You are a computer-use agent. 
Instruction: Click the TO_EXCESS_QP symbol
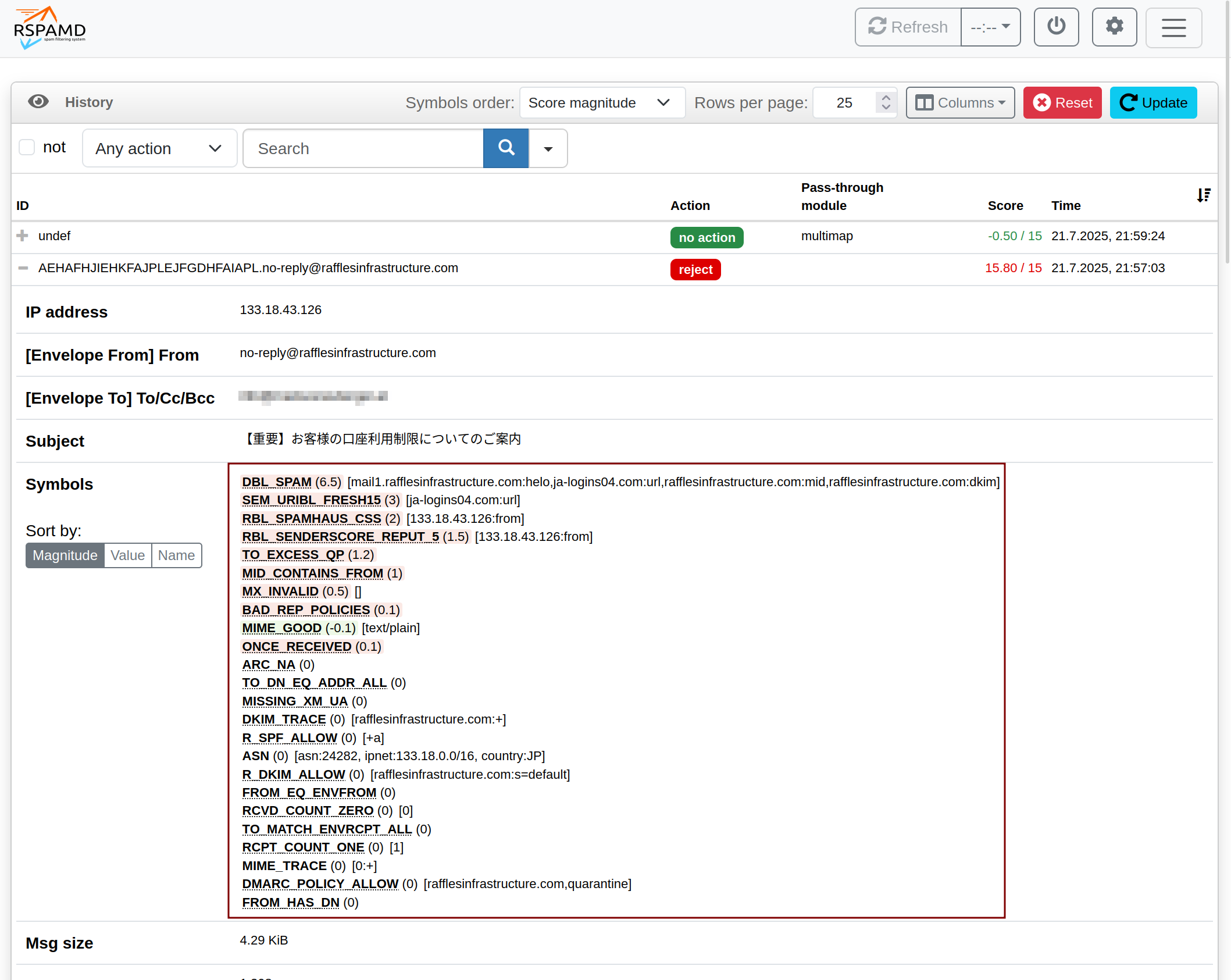(293, 555)
